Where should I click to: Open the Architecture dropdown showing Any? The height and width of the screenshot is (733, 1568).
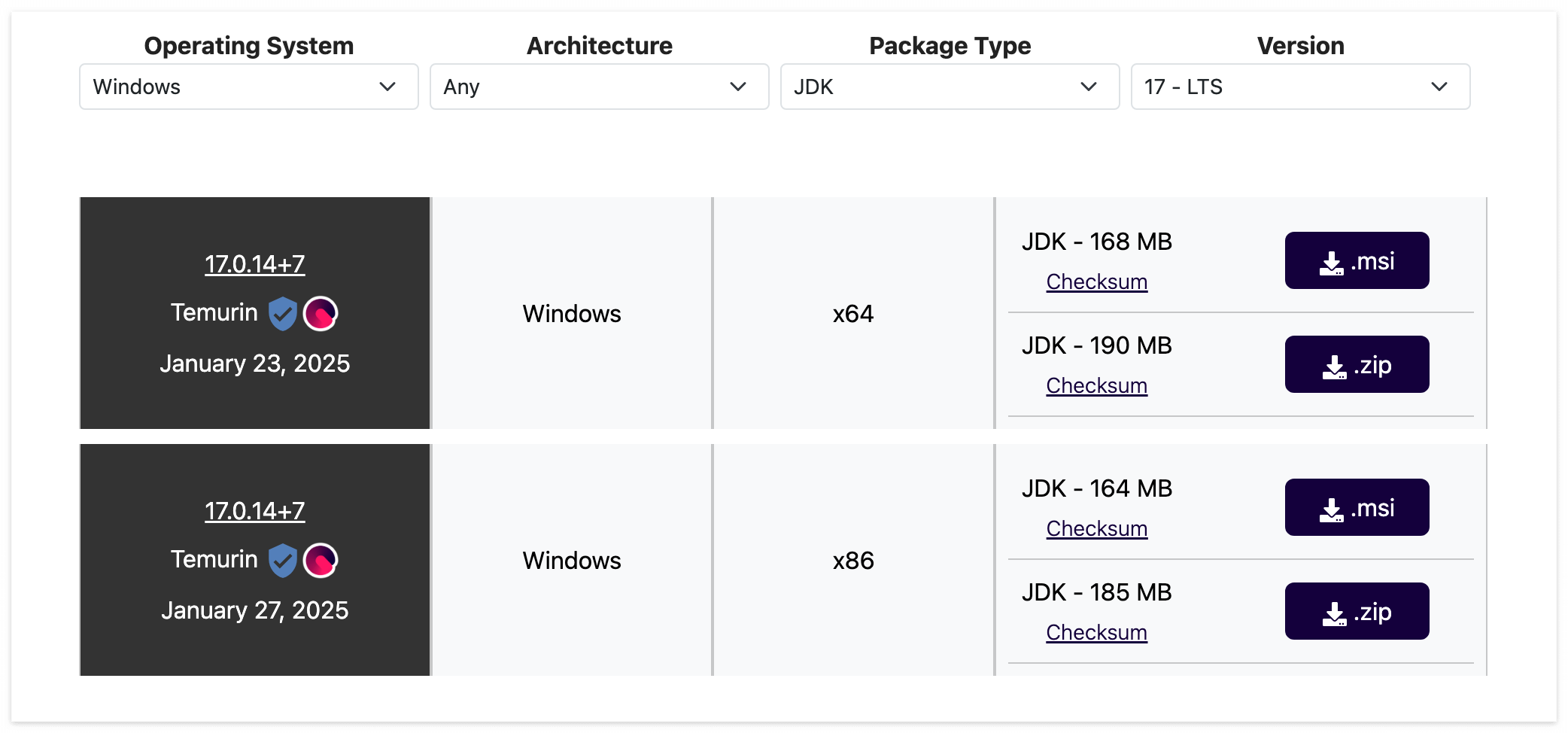(600, 87)
